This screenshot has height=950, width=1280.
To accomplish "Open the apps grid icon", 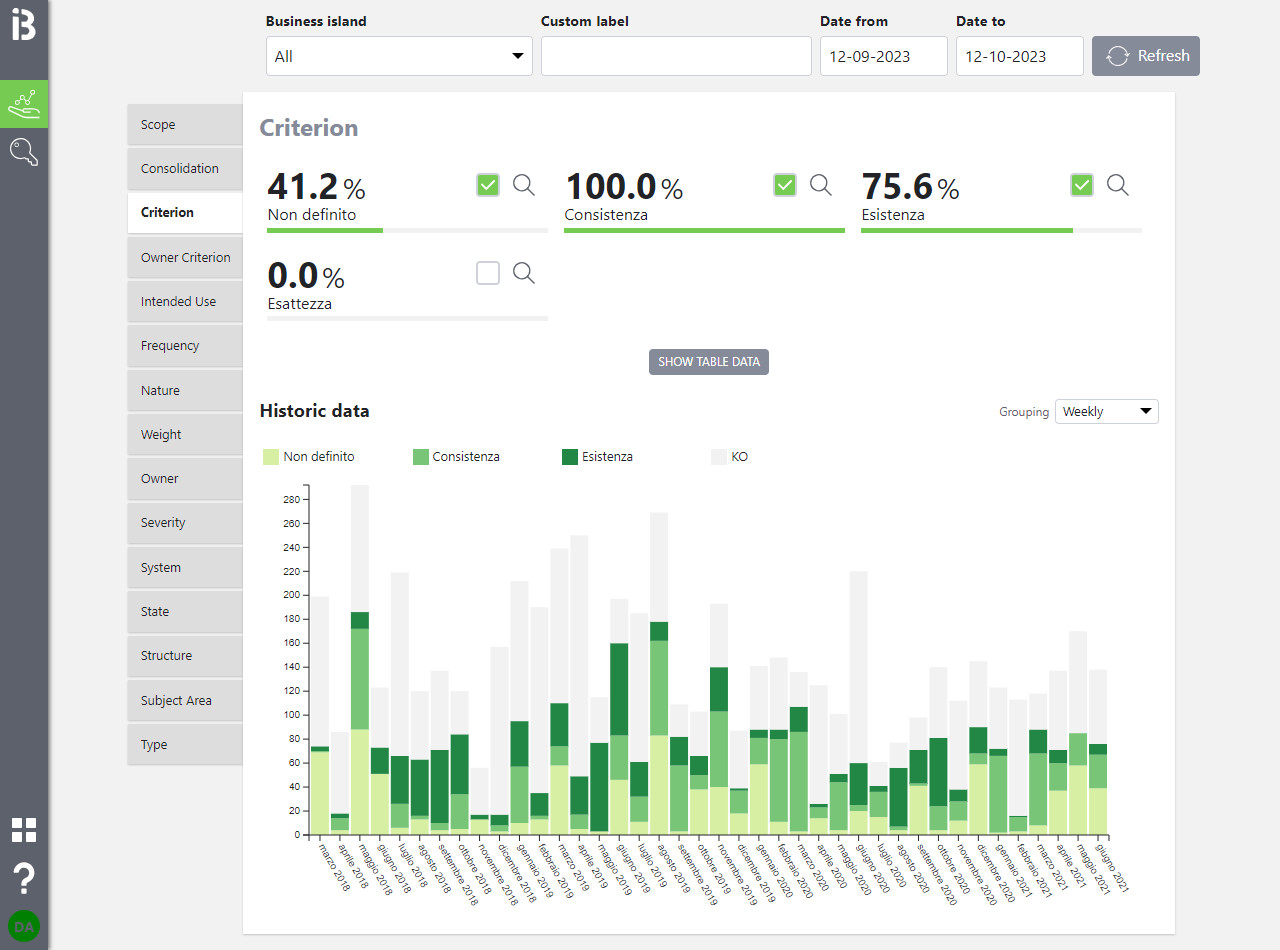I will coord(24,829).
